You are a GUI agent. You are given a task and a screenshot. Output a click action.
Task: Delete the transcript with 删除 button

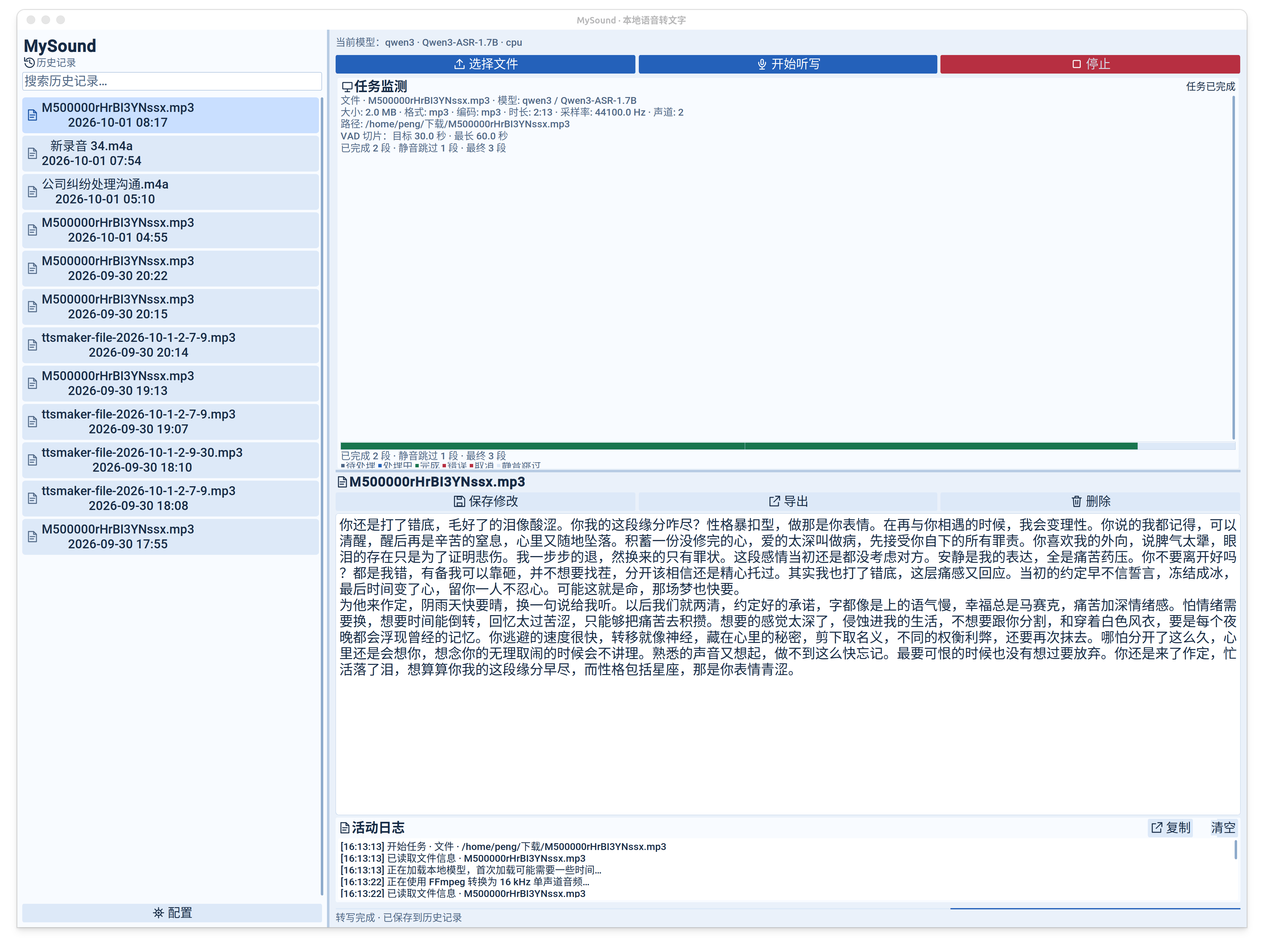tap(1090, 501)
